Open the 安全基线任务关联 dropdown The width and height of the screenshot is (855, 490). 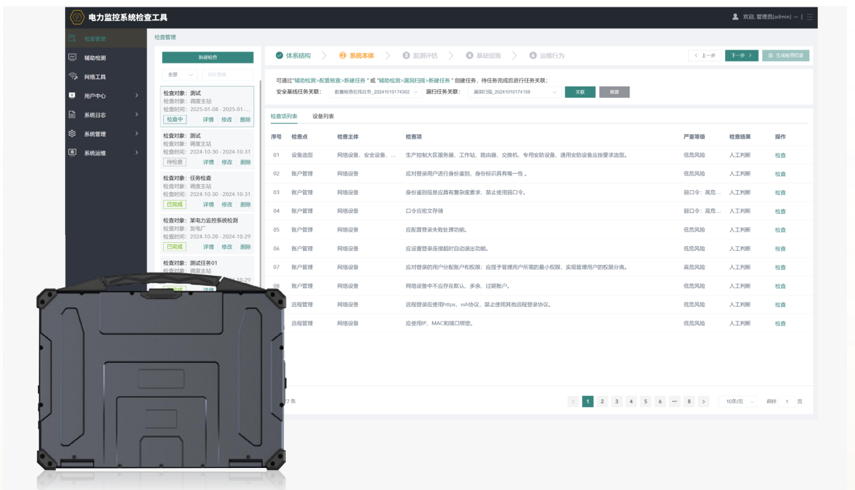[376, 92]
